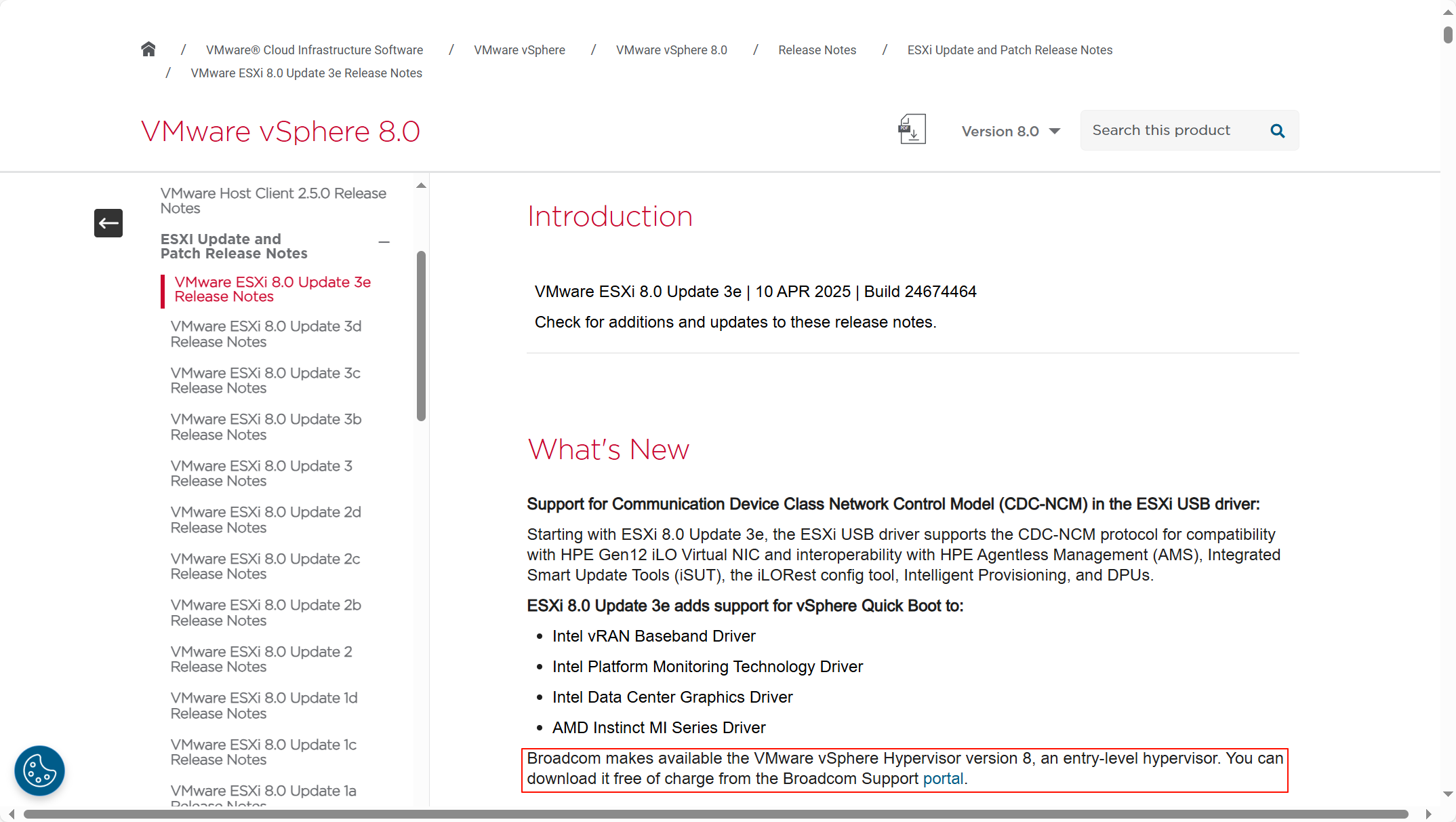Image resolution: width=1456 pixels, height=822 pixels.
Task: Collapse sidebar with back arrow button
Action: (108, 223)
